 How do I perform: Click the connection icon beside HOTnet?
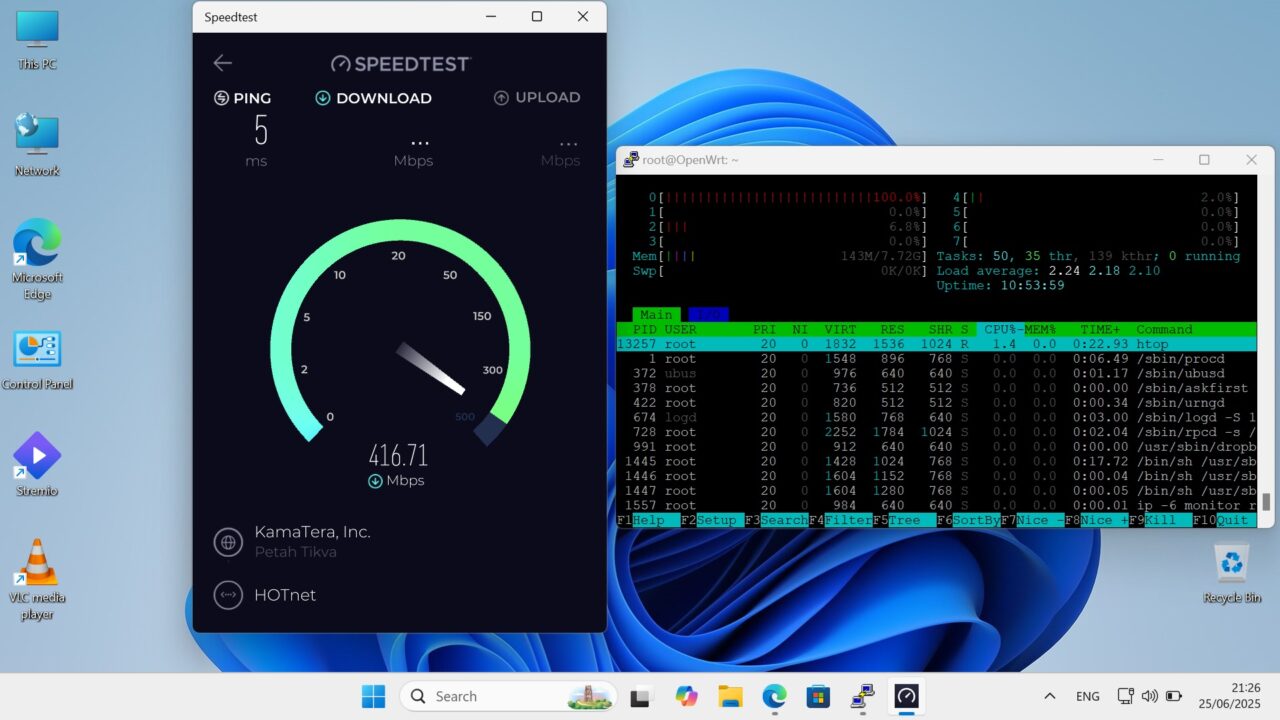228,595
